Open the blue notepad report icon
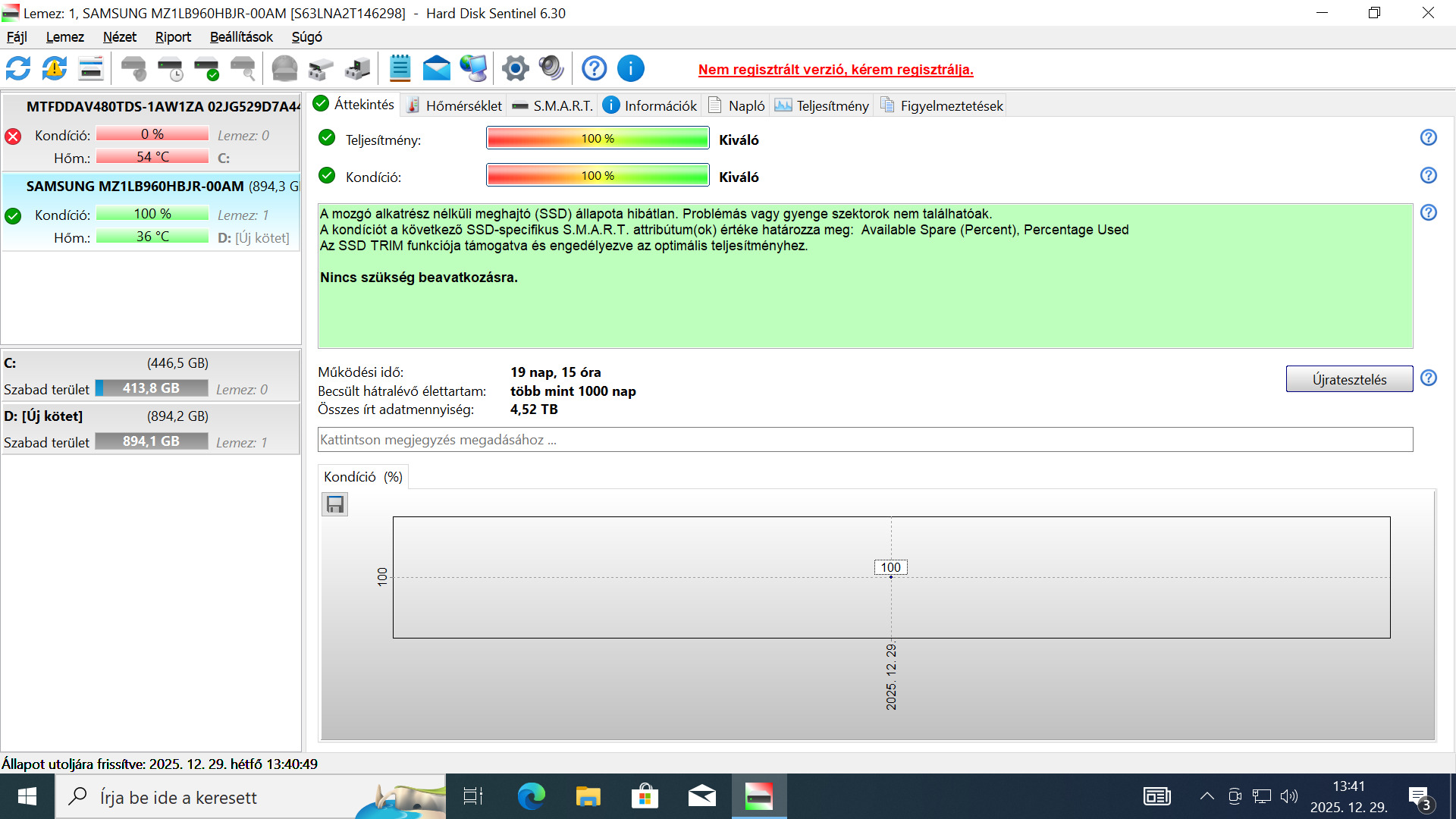The image size is (1456, 819). (x=400, y=69)
